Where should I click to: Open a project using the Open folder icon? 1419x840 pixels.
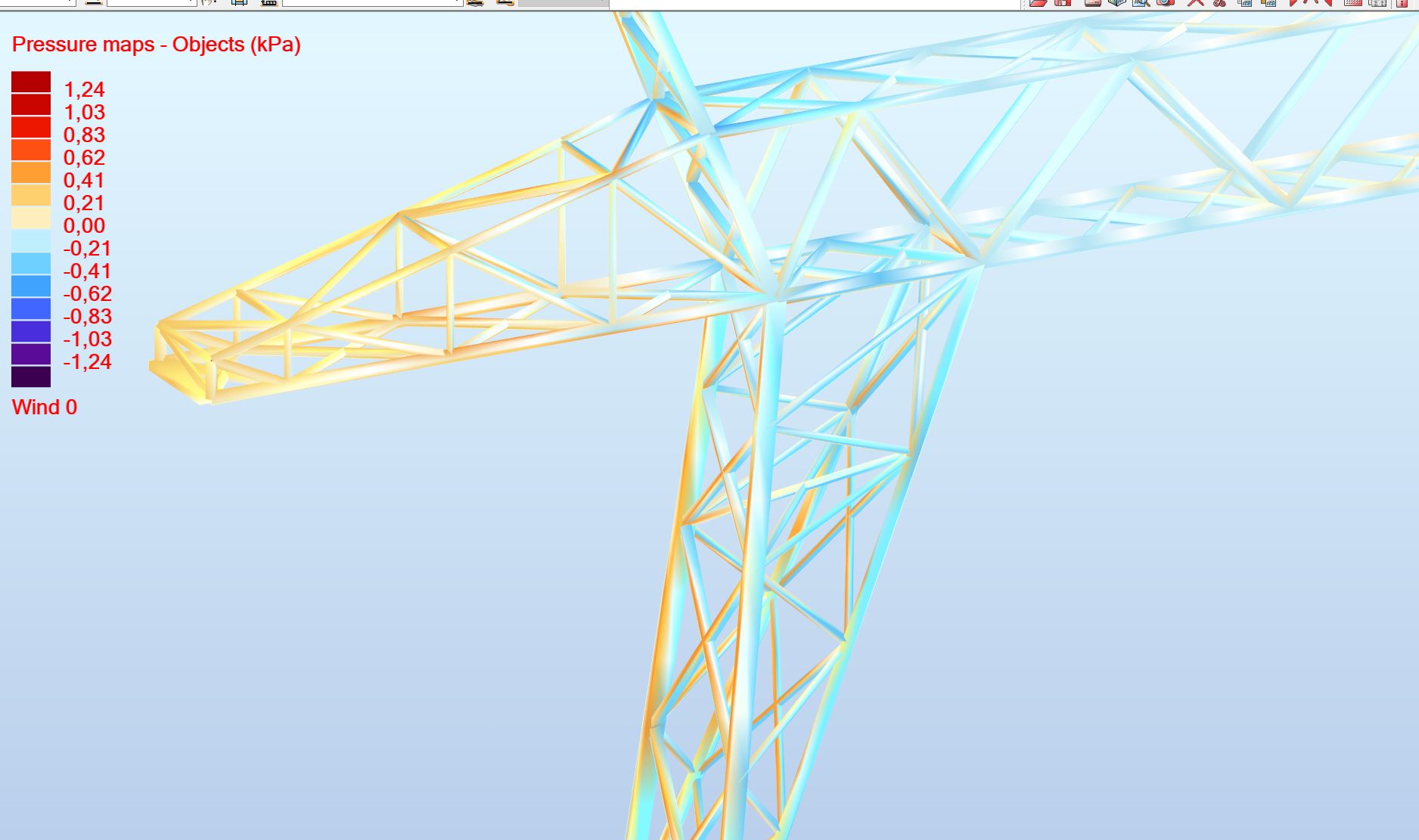coord(1038,5)
